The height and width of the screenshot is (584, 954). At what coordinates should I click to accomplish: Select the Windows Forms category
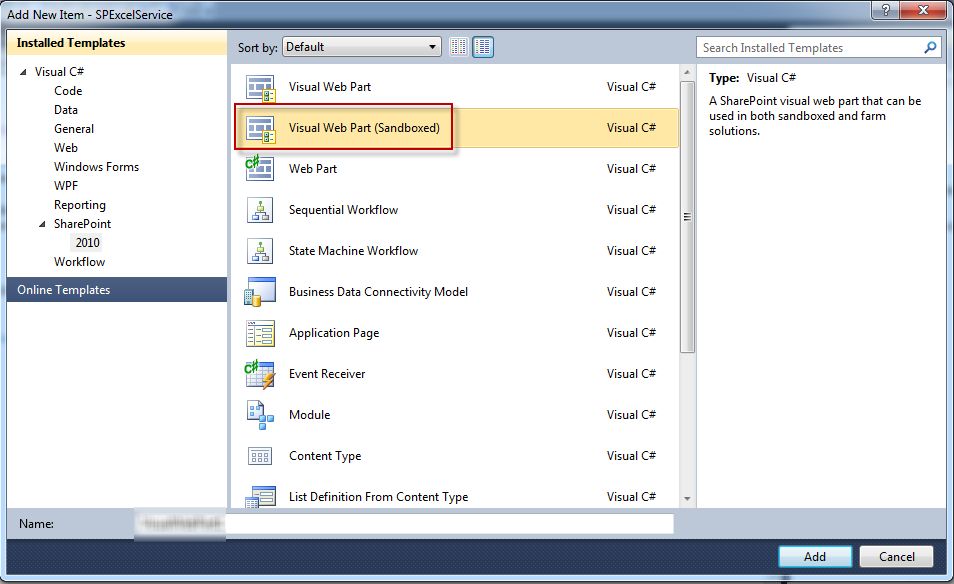pyautogui.click(x=96, y=167)
